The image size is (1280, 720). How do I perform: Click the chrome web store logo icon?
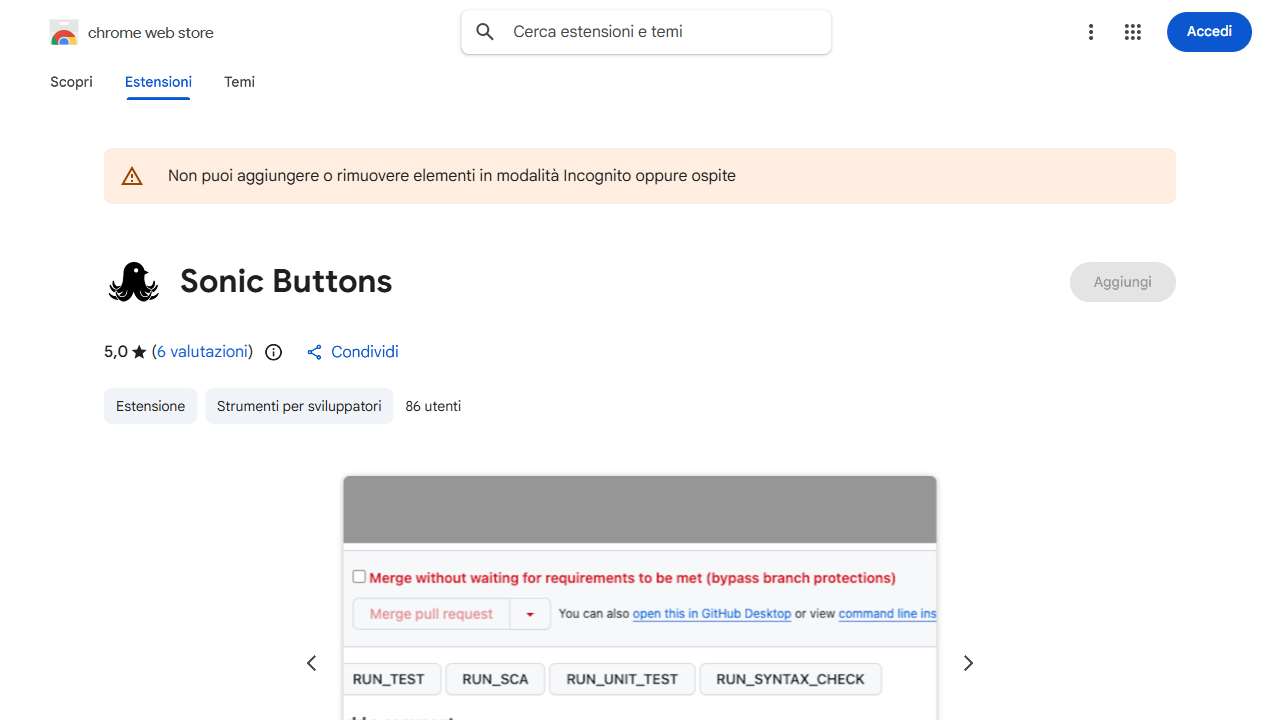[63, 32]
